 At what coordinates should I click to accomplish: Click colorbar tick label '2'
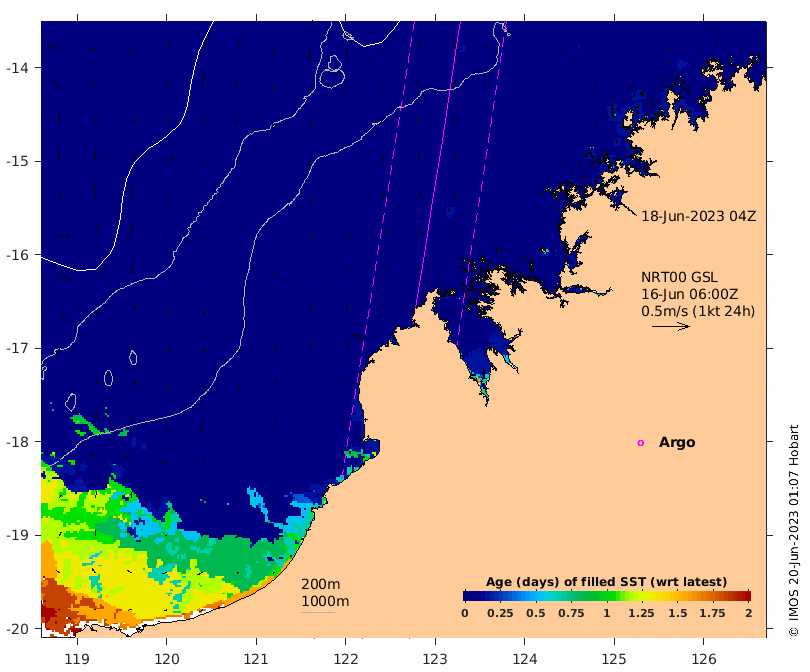[749, 613]
